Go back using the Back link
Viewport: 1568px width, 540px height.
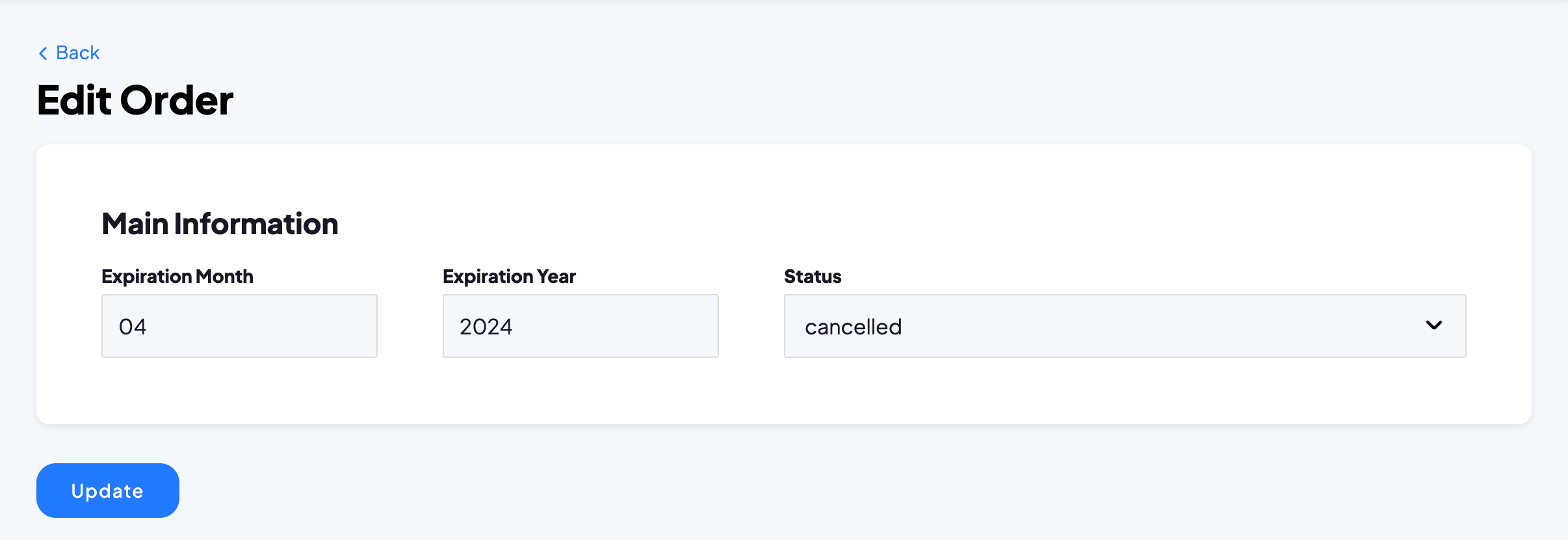pyautogui.click(x=69, y=53)
